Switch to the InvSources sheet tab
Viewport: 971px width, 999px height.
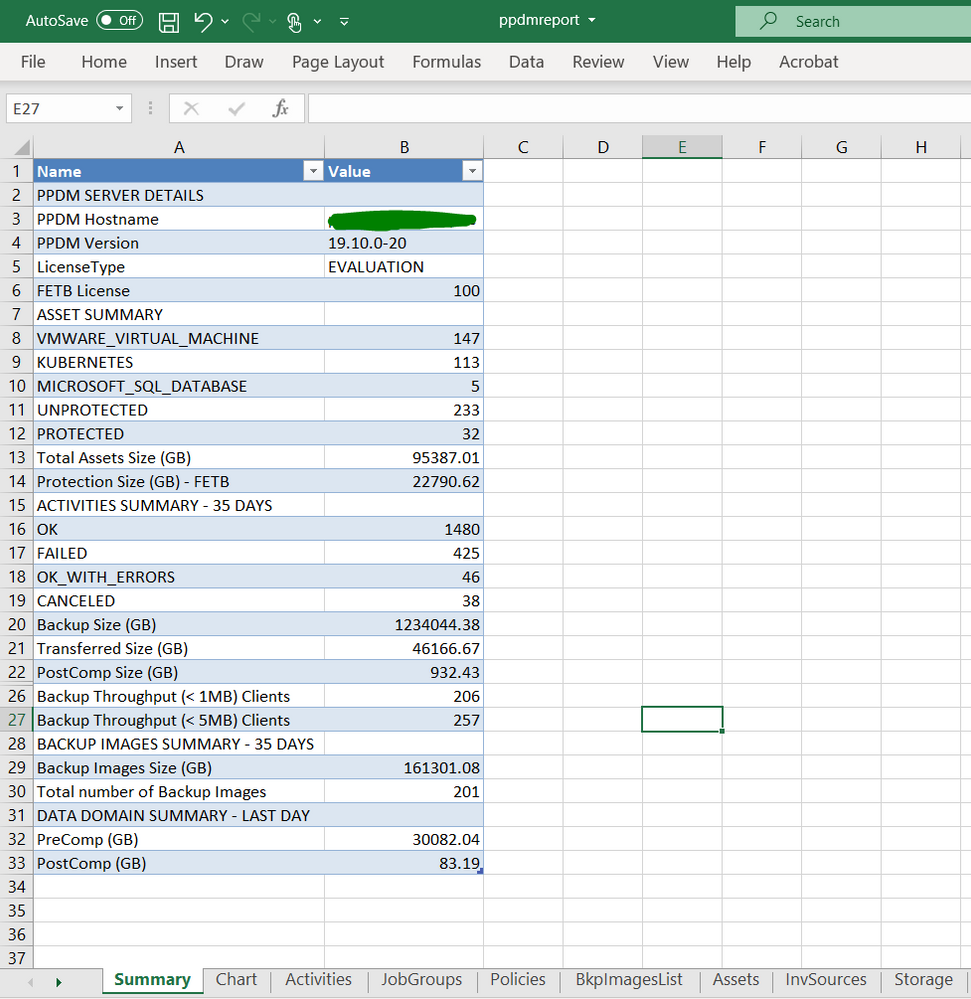pos(826,980)
